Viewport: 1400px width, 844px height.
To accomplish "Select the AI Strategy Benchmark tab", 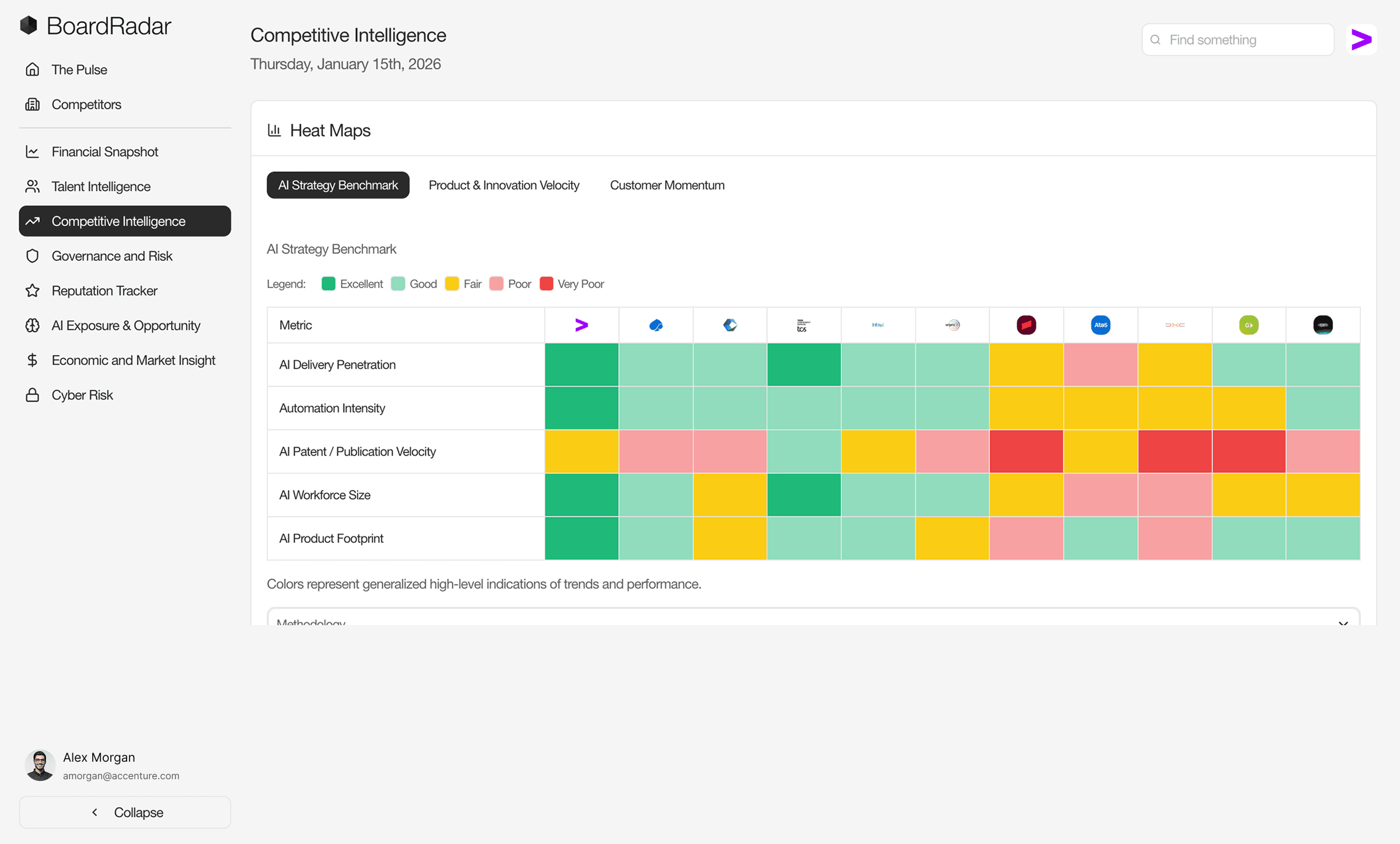I will click(x=338, y=185).
